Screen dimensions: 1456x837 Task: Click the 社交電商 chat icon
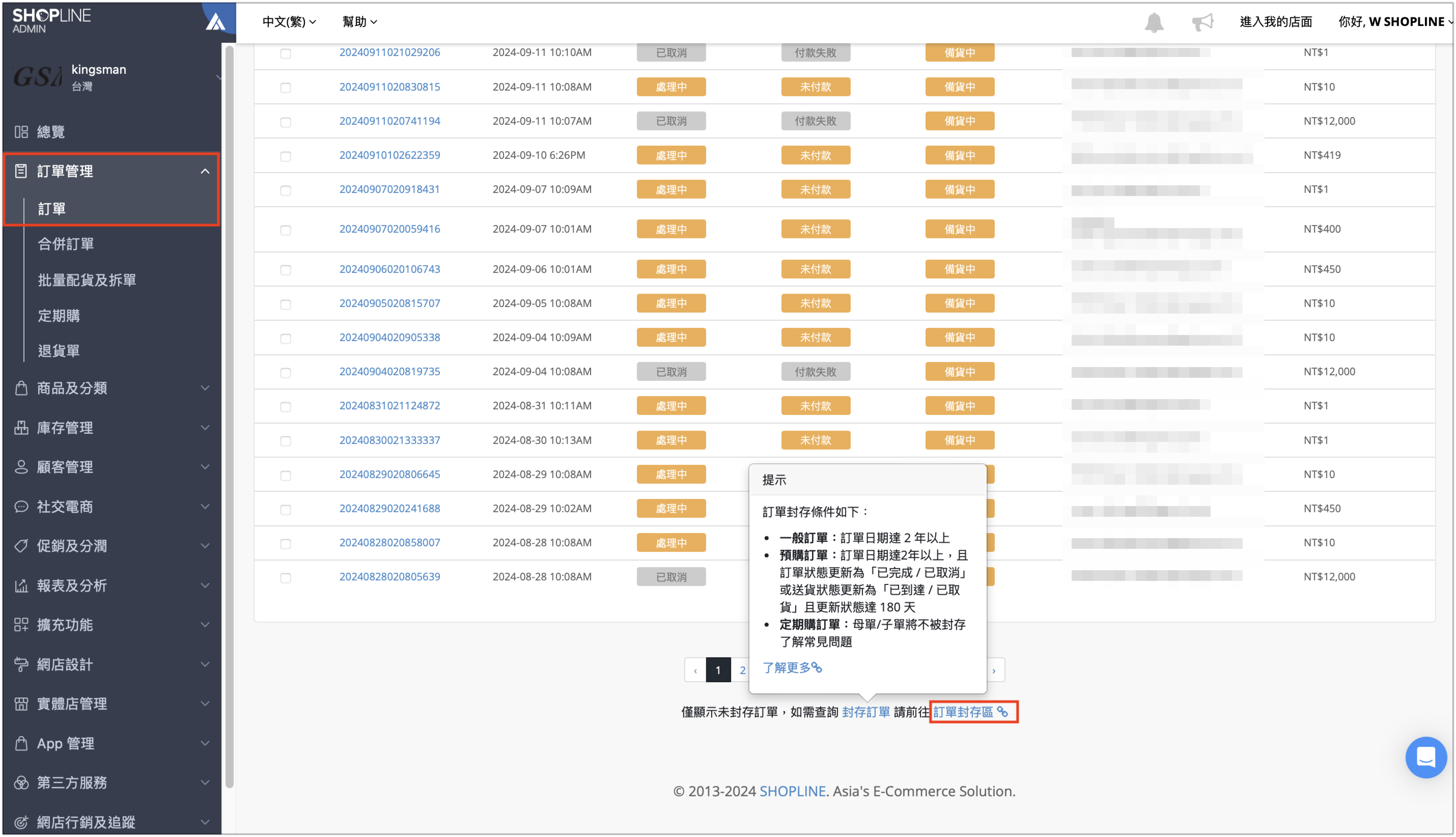[21, 507]
